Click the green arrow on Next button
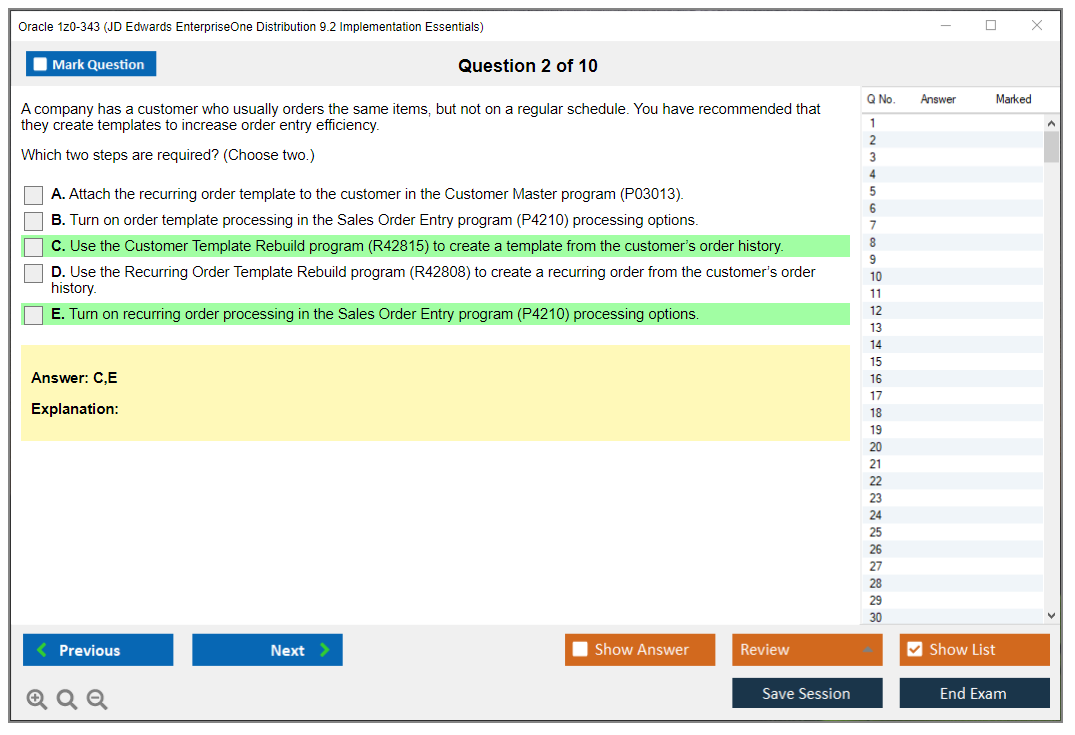This screenshot has width=1075, height=735. click(325, 650)
